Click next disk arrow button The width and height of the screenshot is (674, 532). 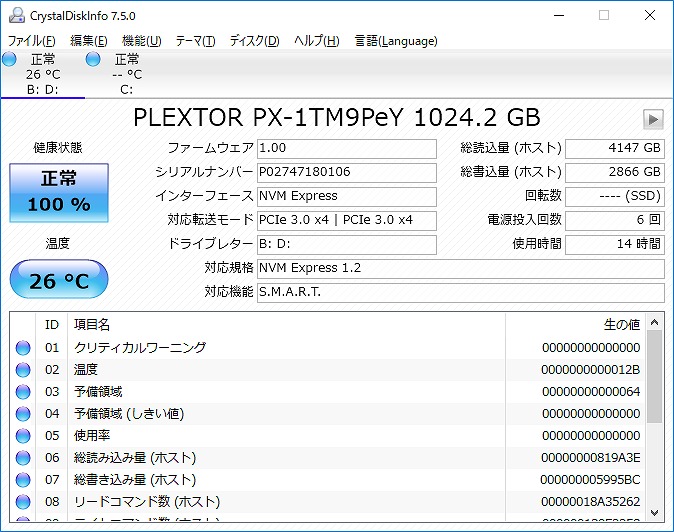pyautogui.click(x=653, y=119)
